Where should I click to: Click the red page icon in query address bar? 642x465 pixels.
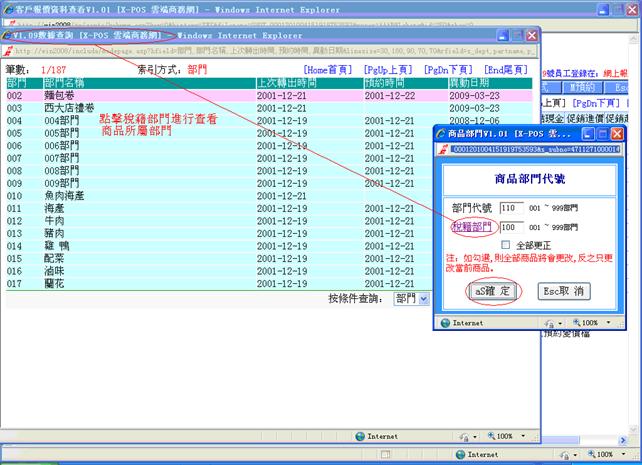(x=9, y=49)
